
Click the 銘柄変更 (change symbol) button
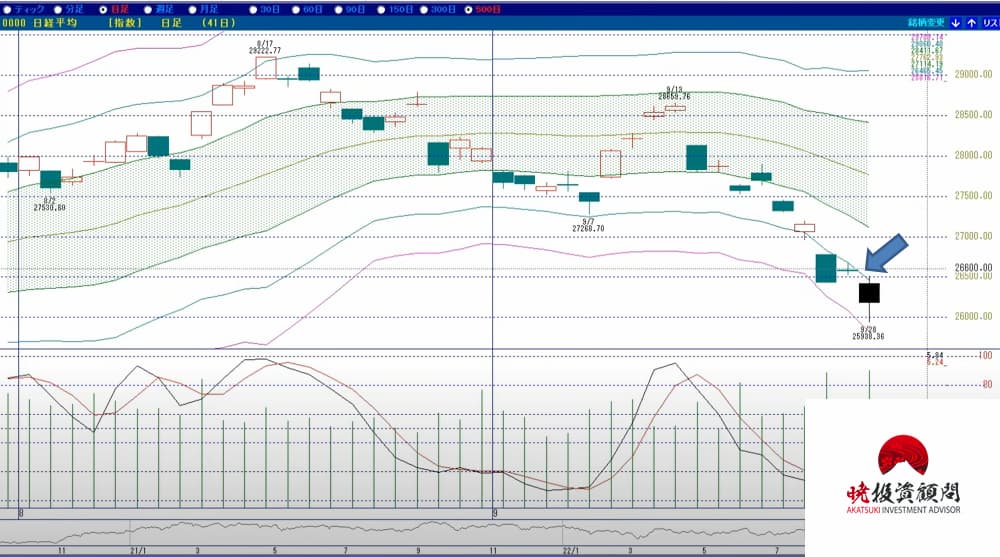925,22
